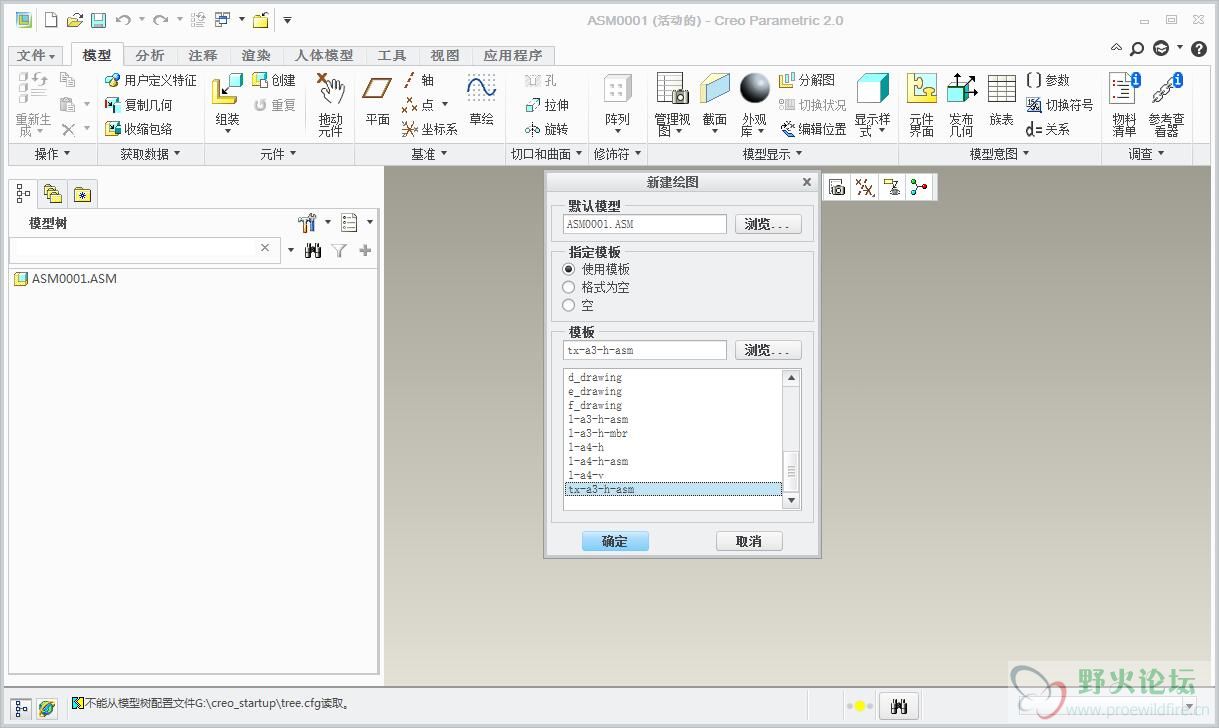Viewport: 1219px width, 728px height.
Task: Select the 拖动元件 drag components tool
Action: (x=330, y=103)
